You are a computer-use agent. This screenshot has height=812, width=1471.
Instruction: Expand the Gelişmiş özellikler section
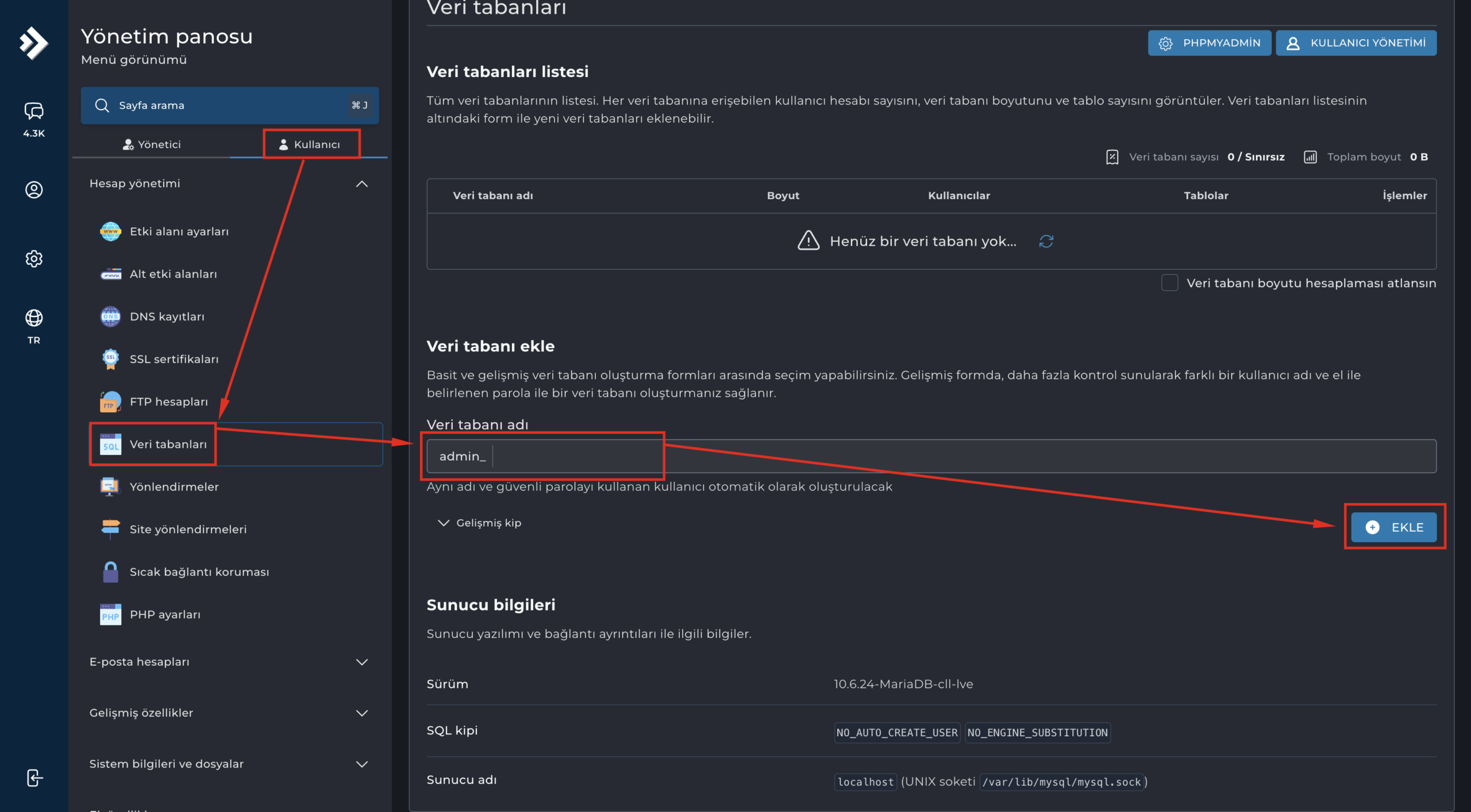pyautogui.click(x=361, y=713)
